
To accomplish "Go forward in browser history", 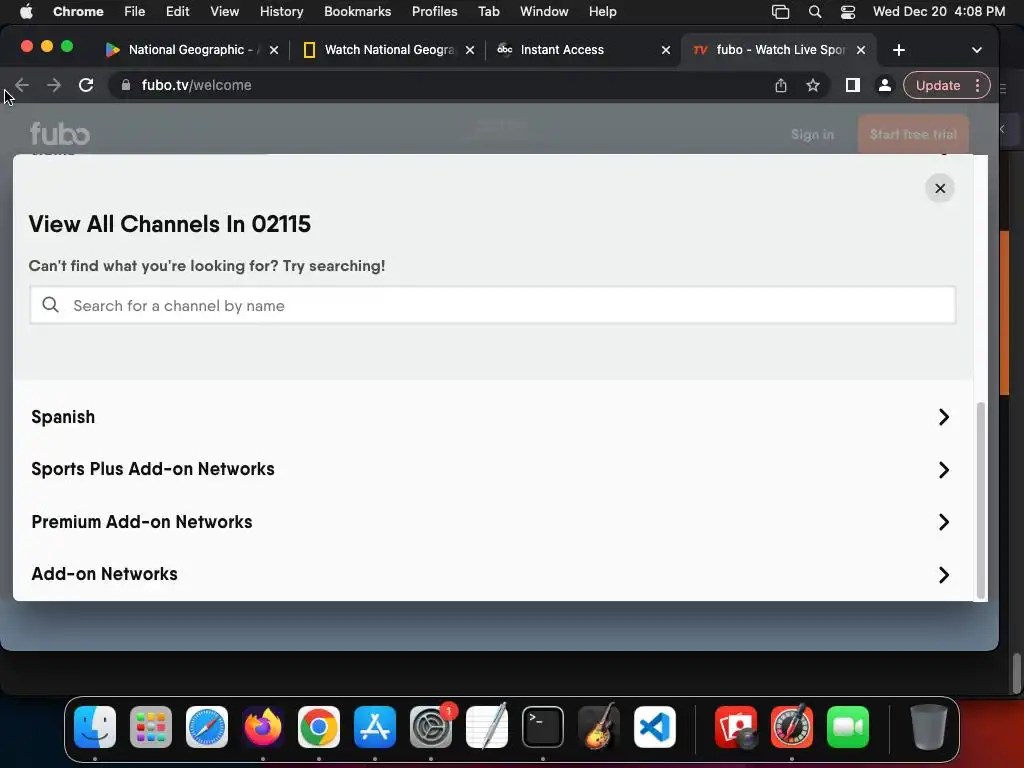I will [54, 85].
